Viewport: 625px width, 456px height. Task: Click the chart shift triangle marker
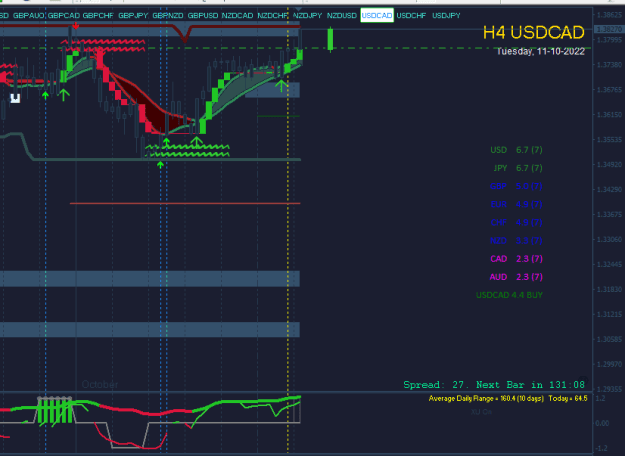299,9
